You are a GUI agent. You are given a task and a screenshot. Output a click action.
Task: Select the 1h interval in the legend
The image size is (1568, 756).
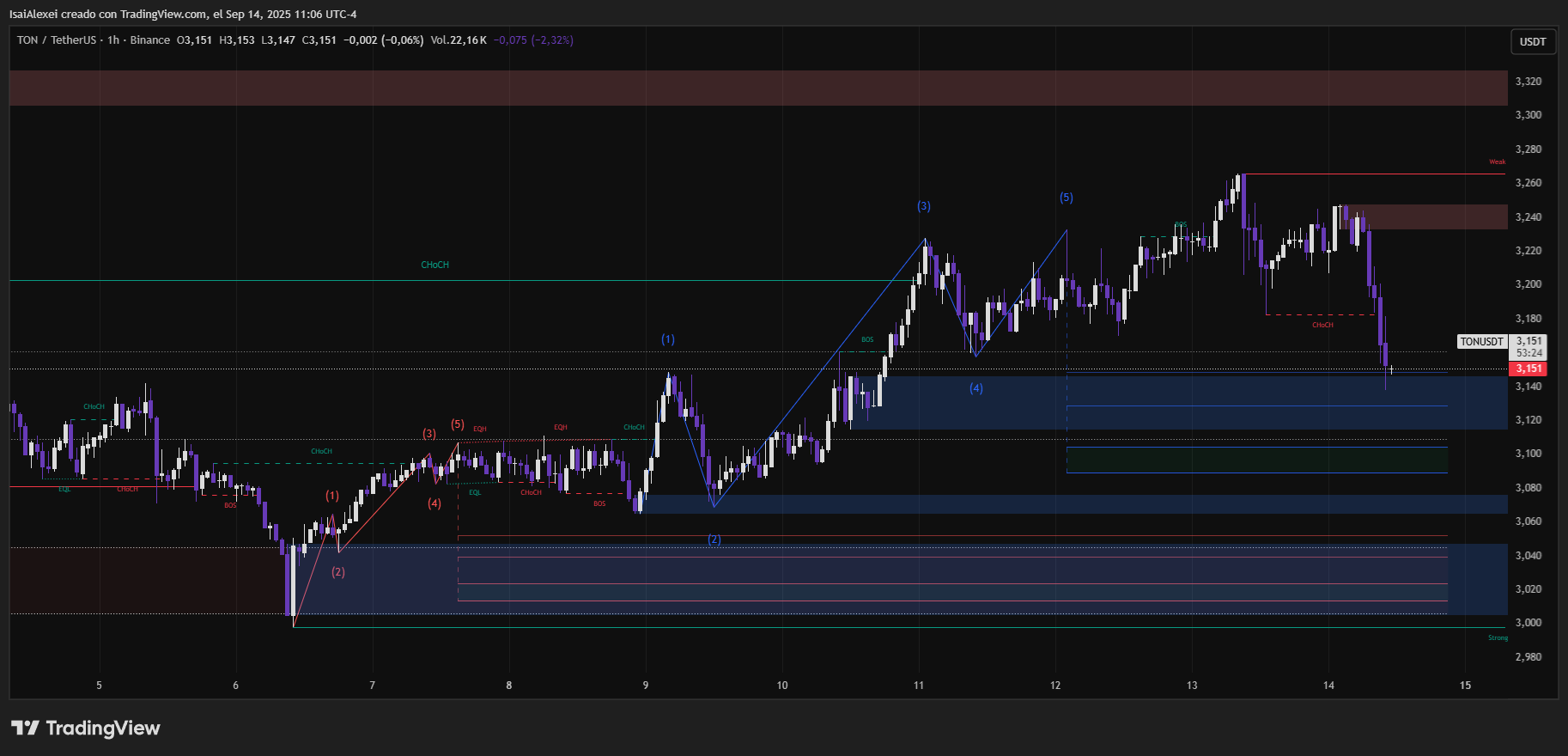pos(113,40)
